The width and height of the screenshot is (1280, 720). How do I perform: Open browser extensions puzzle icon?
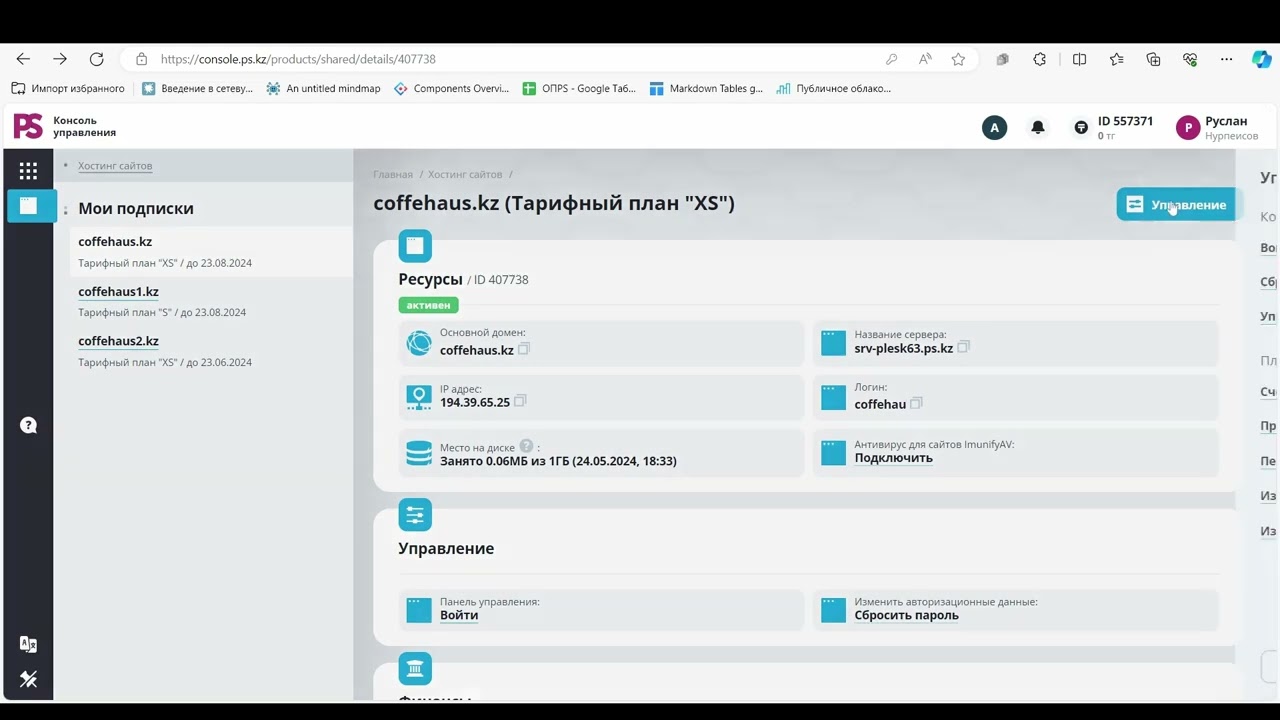pyautogui.click(x=1040, y=59)
